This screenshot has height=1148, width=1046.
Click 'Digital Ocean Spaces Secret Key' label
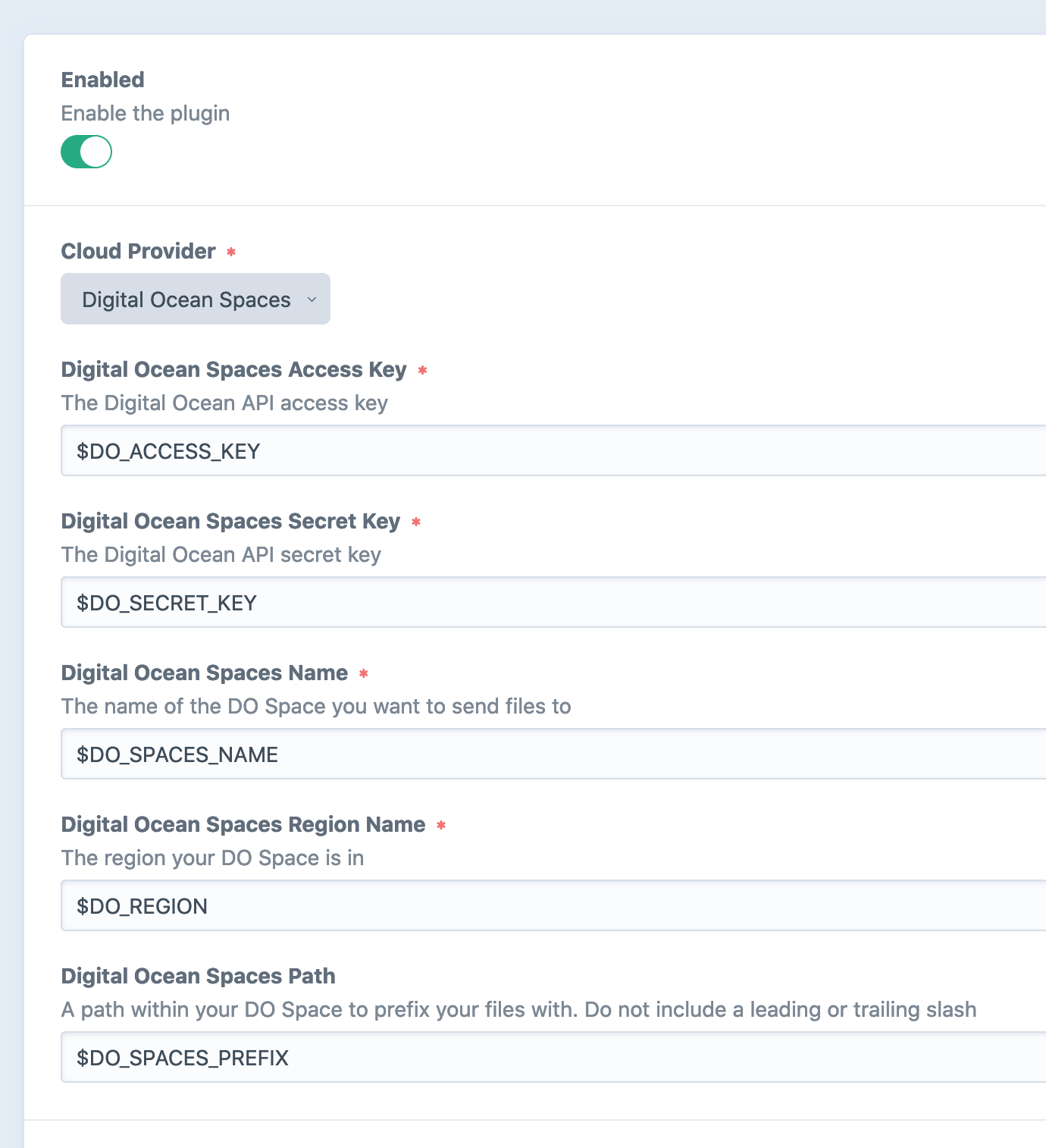(230, 522)
